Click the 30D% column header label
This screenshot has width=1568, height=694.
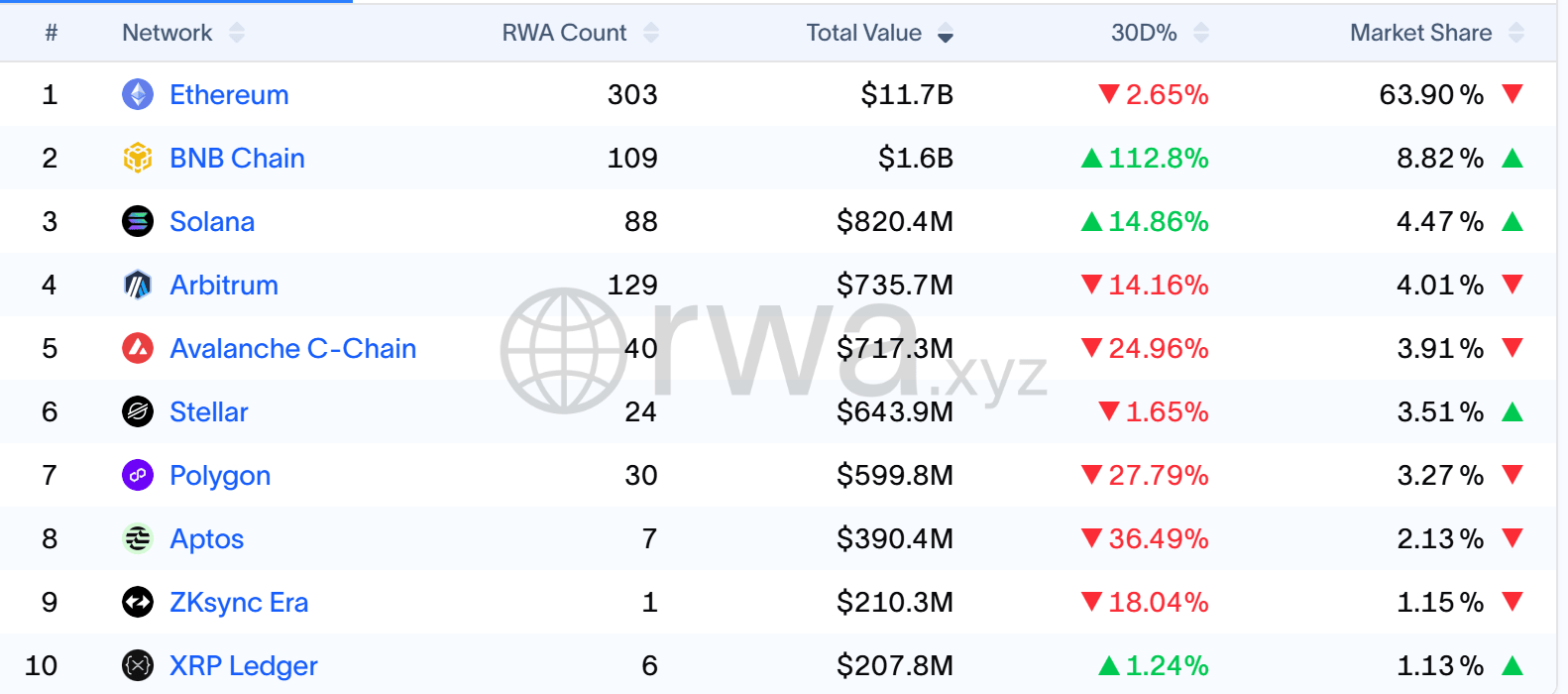[x=1144, y=33]
